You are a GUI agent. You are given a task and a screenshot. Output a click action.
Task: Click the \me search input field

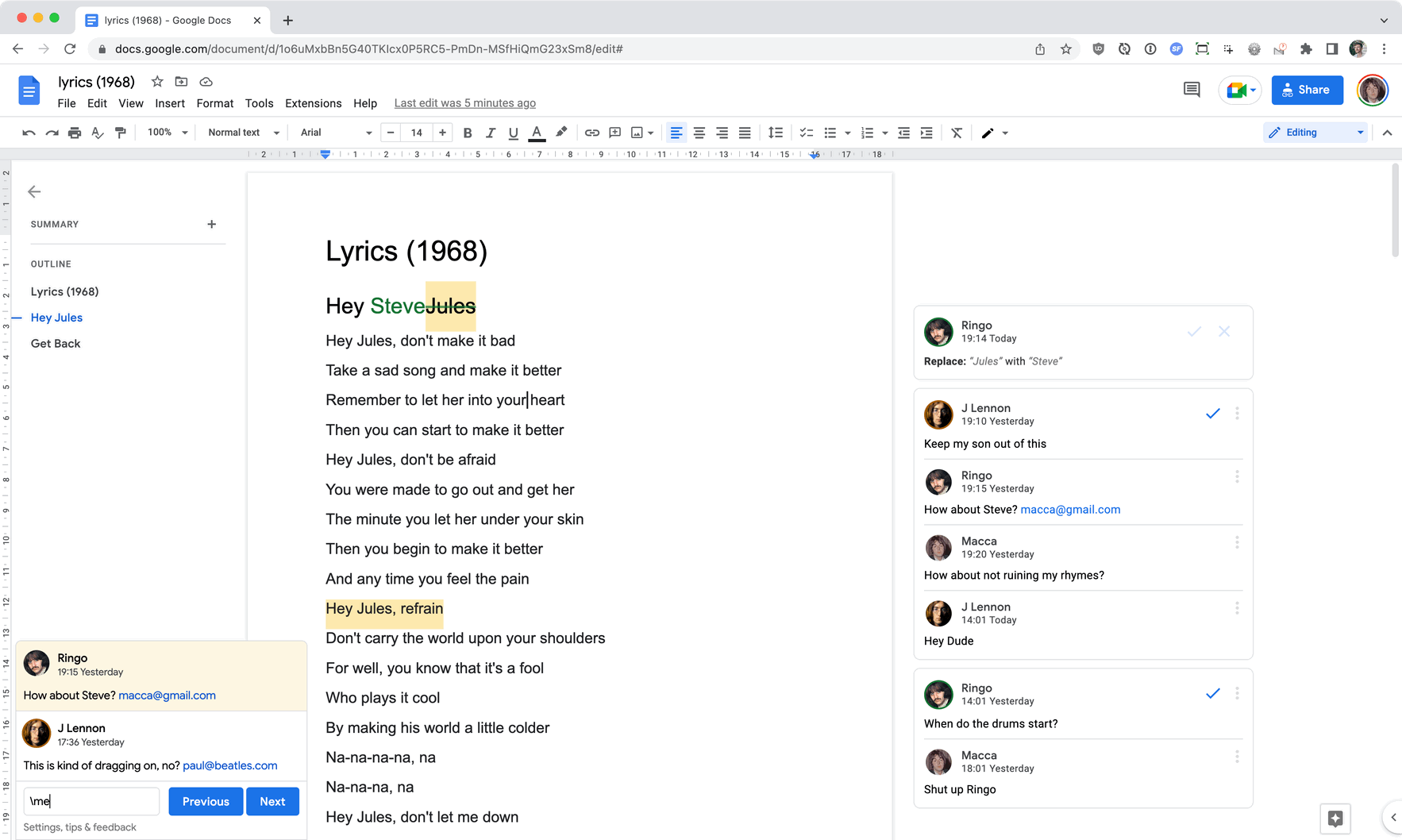click(91, 801)
